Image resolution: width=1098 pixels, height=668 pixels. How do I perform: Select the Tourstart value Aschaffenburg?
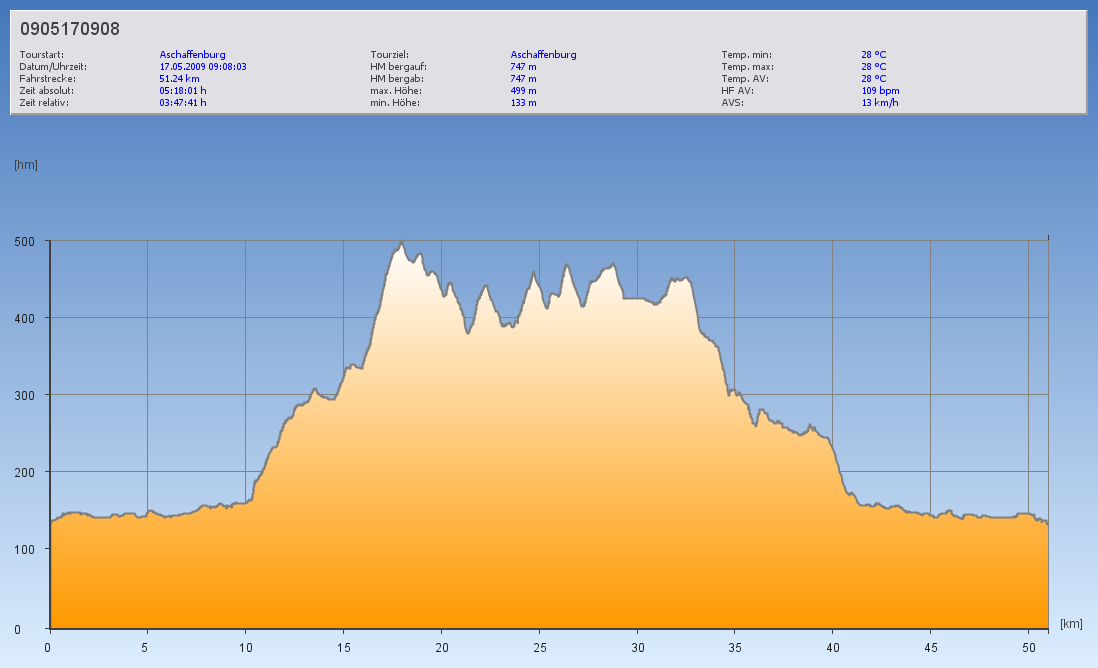192,55
